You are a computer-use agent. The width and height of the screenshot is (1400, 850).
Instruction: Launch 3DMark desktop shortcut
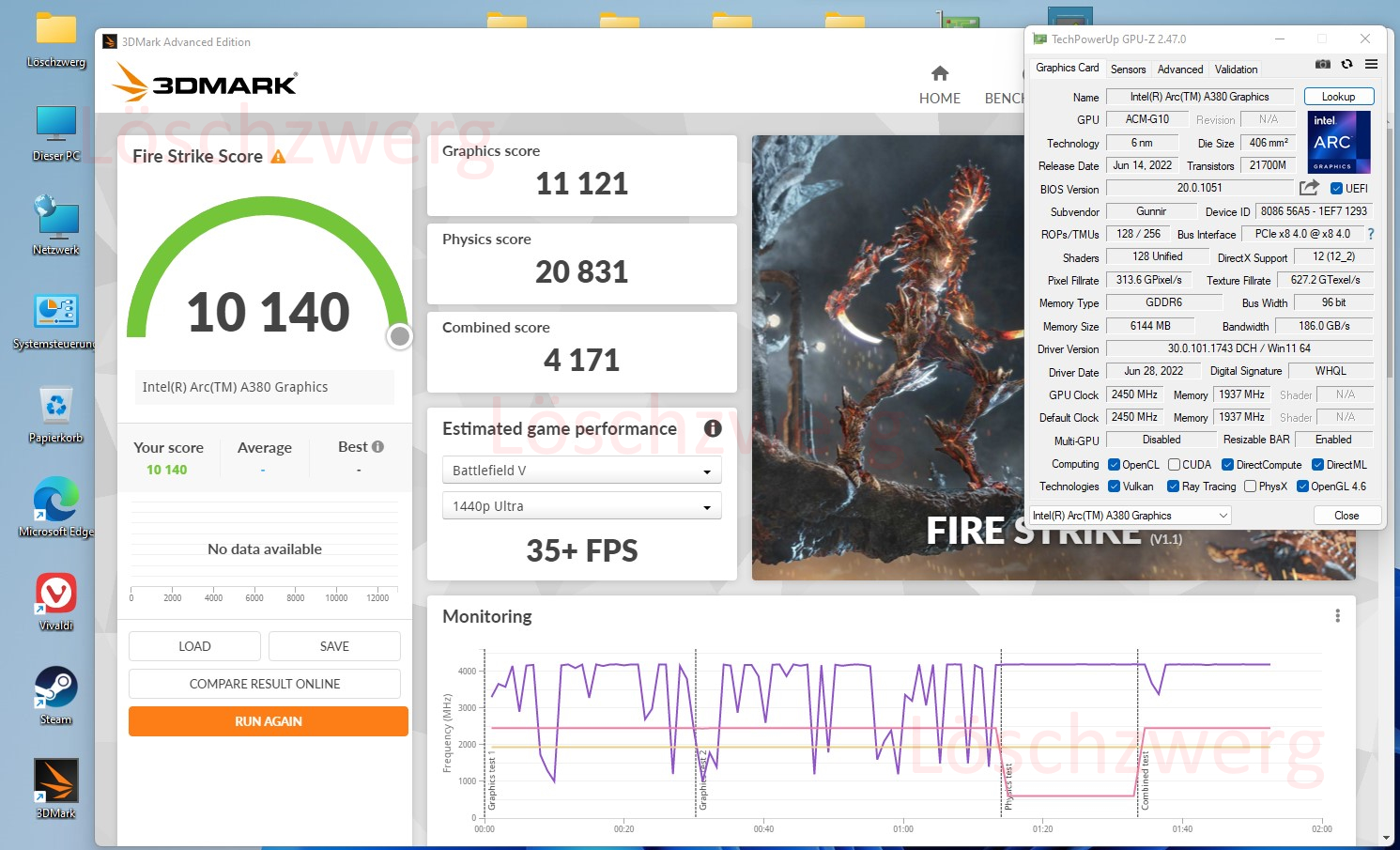56,790
